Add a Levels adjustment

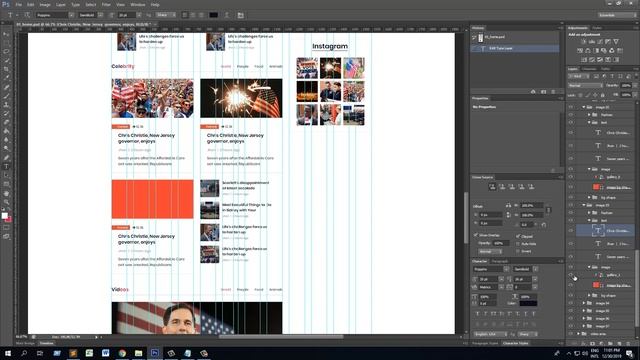[591, 42]
